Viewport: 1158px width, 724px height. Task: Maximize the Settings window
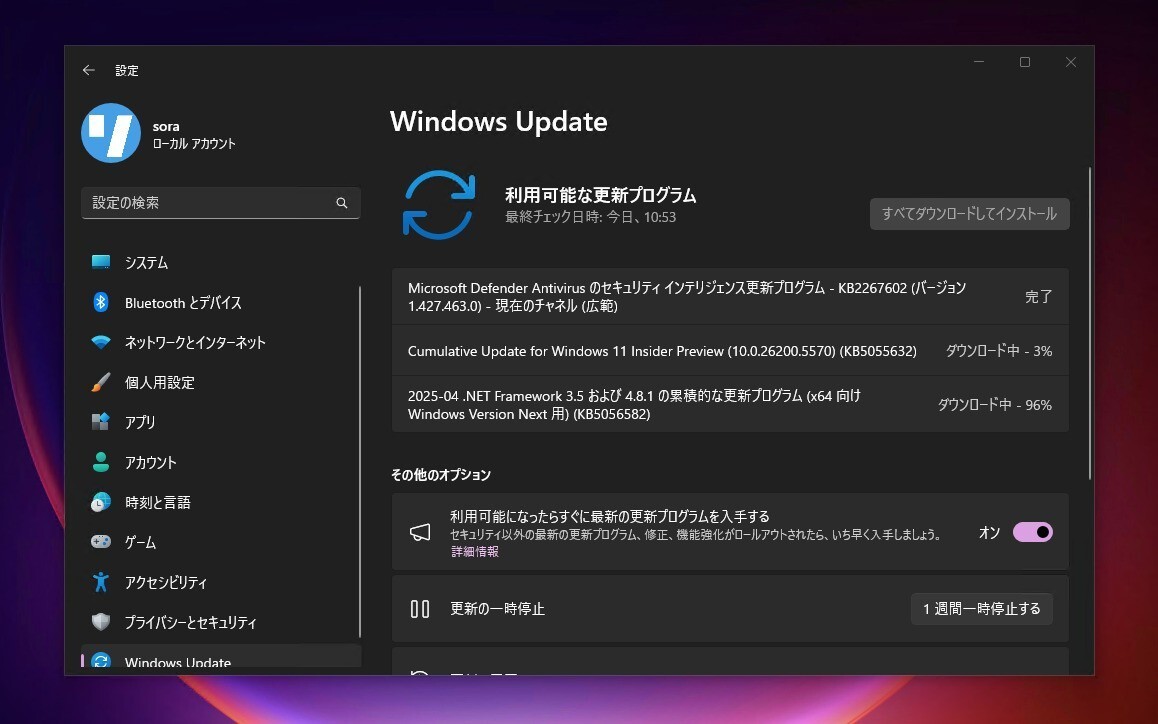tap(1025, 62)
